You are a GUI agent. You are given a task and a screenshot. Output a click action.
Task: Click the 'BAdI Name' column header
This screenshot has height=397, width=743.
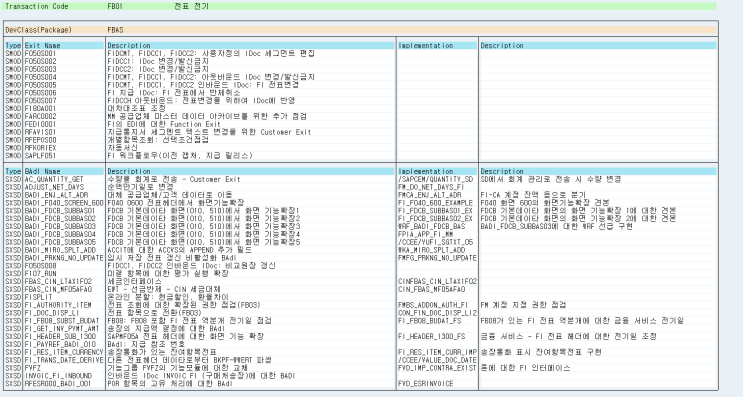42,171
